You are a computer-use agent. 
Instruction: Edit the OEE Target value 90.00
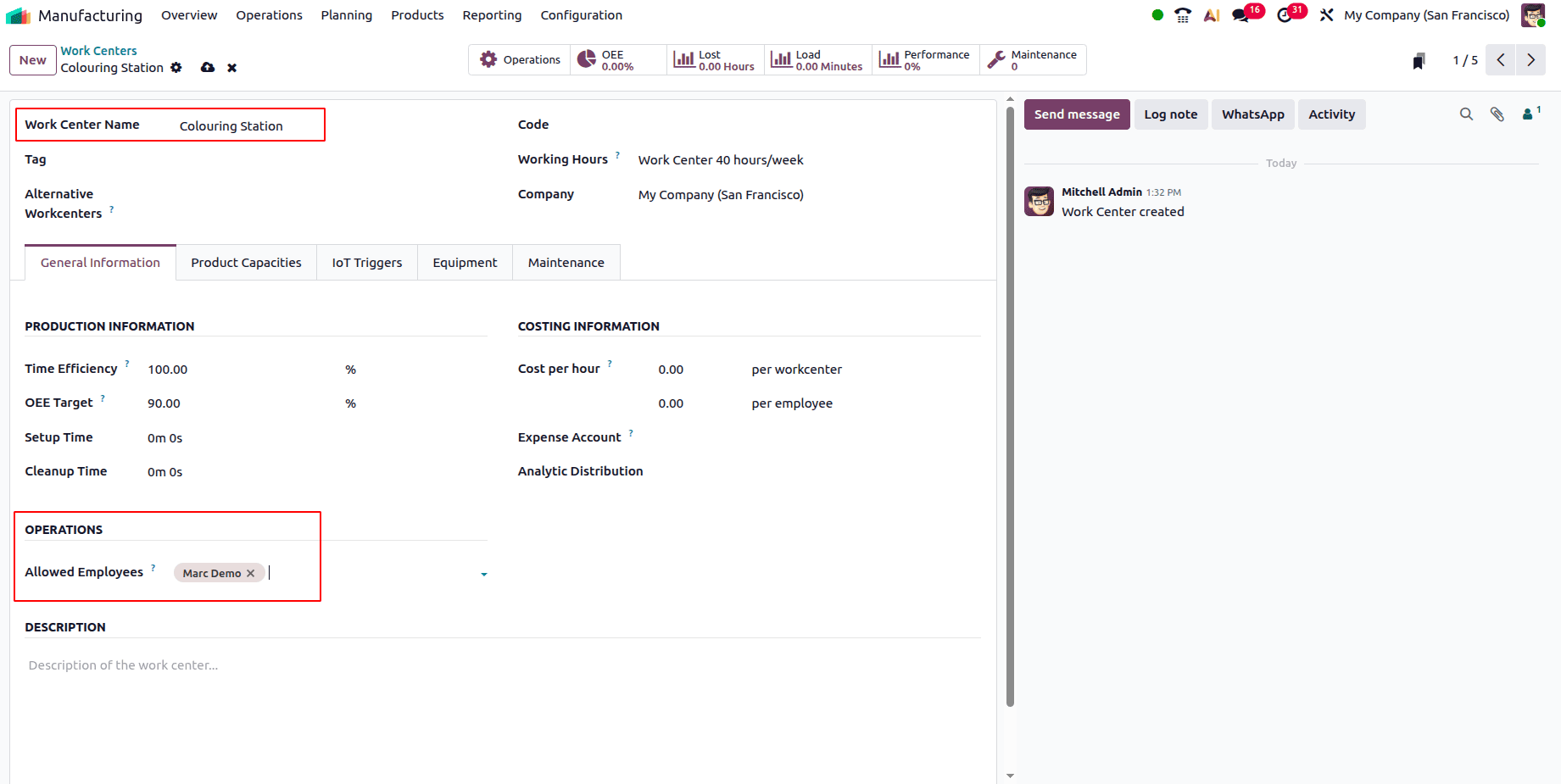[x=241, y=403]
